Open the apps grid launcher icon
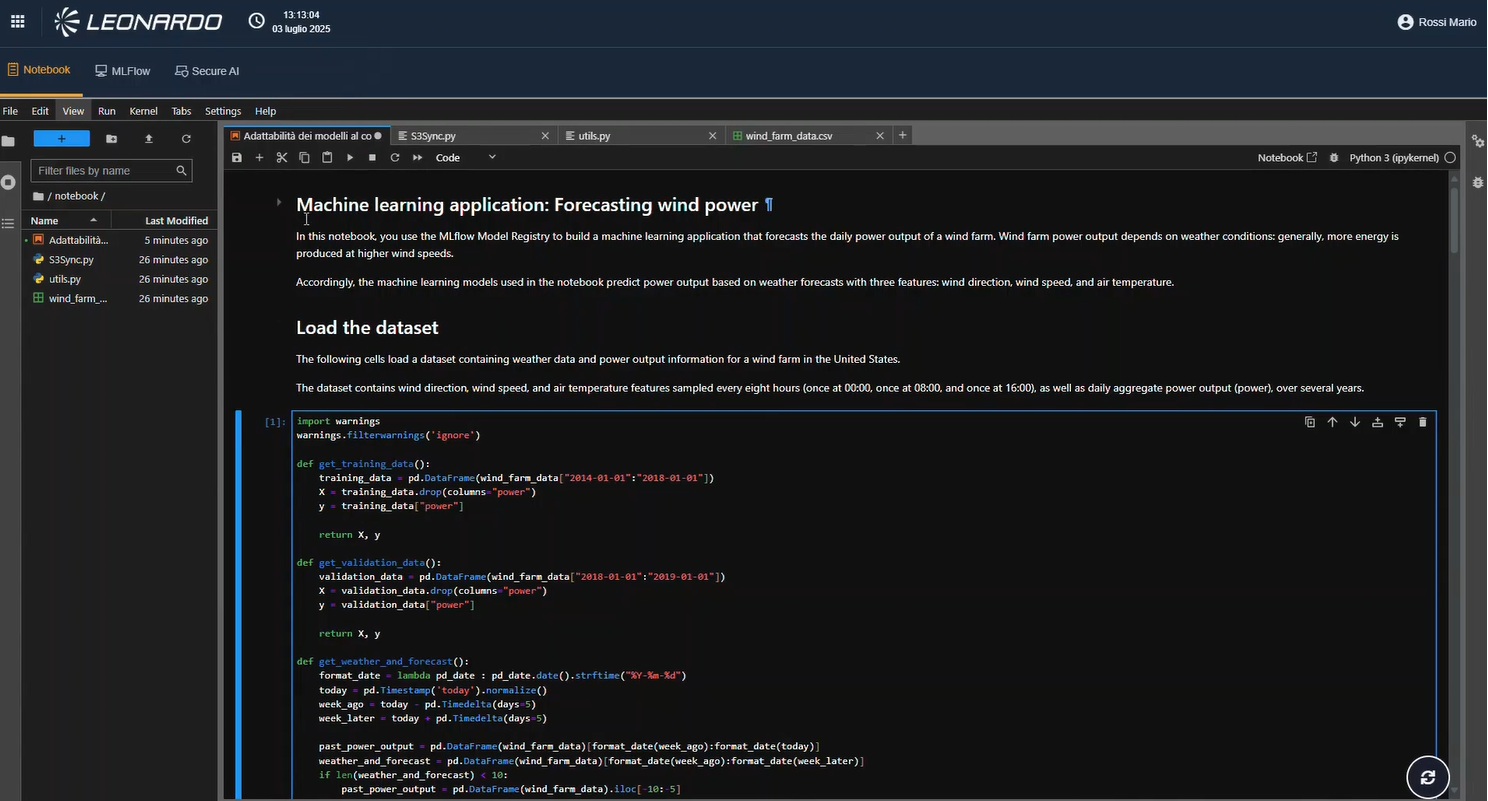 point(18,22)
